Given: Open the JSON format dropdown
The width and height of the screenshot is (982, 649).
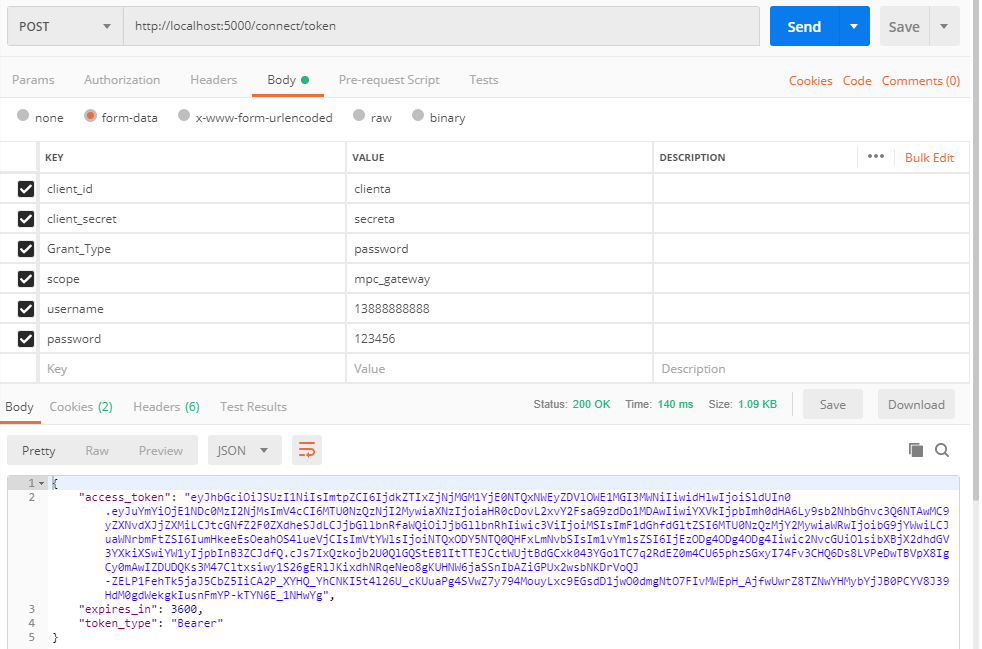Looking at the screenshot, I should (x=243, y=450).
